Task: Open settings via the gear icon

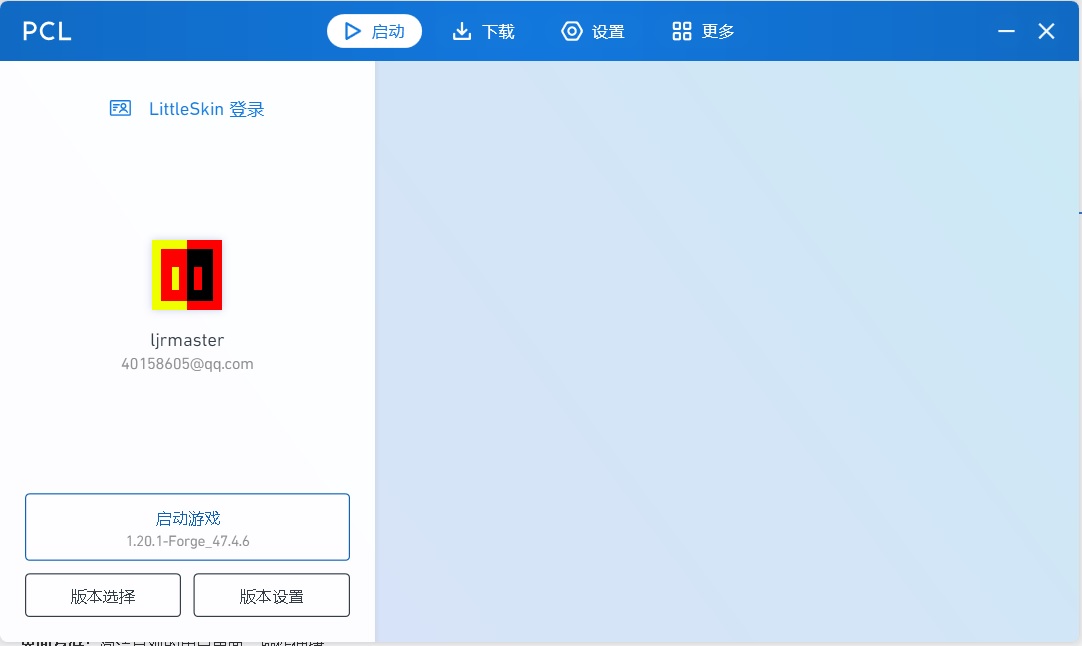Action: 571,31
